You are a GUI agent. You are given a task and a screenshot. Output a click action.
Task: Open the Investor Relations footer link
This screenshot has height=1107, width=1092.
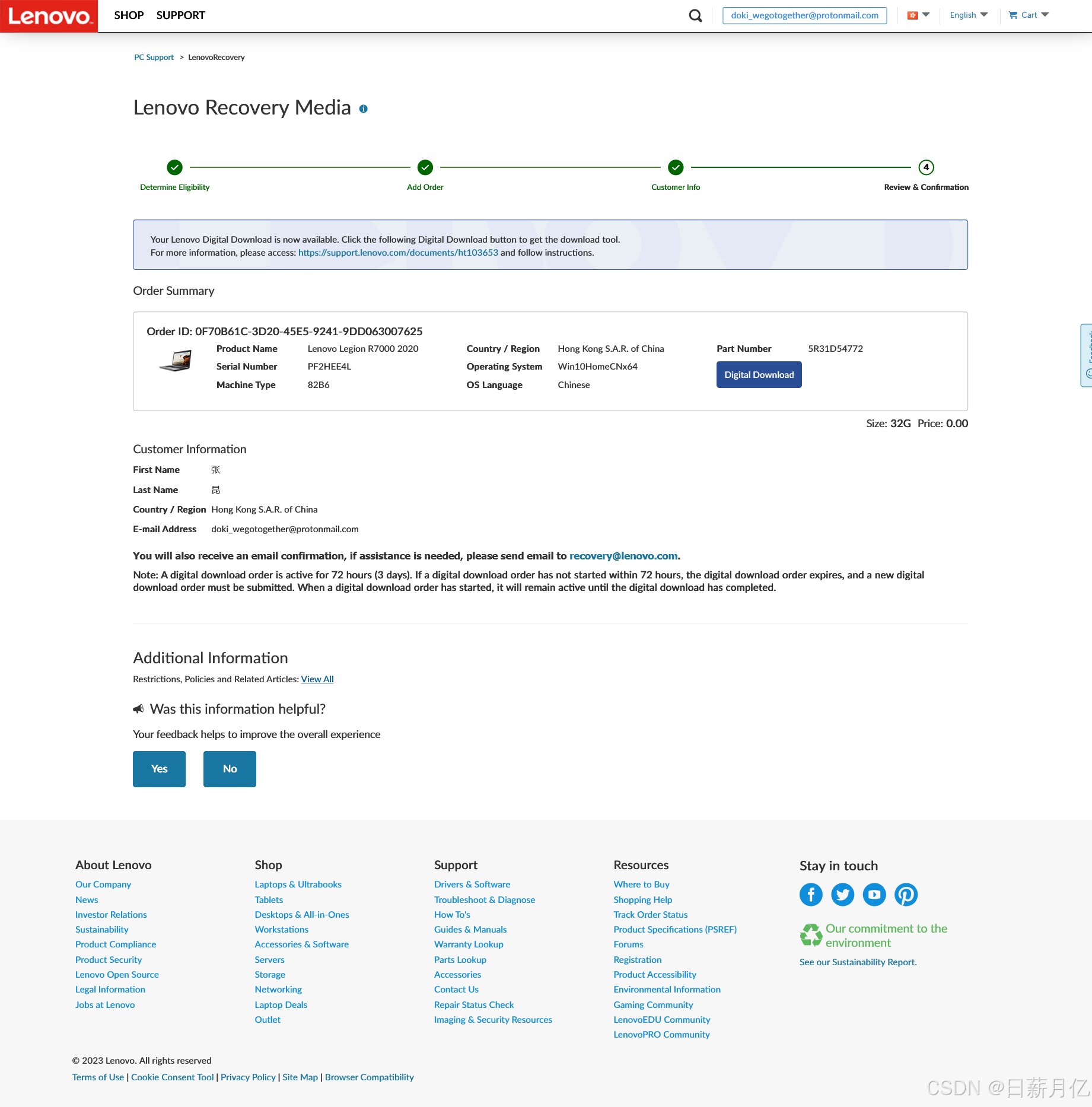pyautogui.click(x=111, y=915)
